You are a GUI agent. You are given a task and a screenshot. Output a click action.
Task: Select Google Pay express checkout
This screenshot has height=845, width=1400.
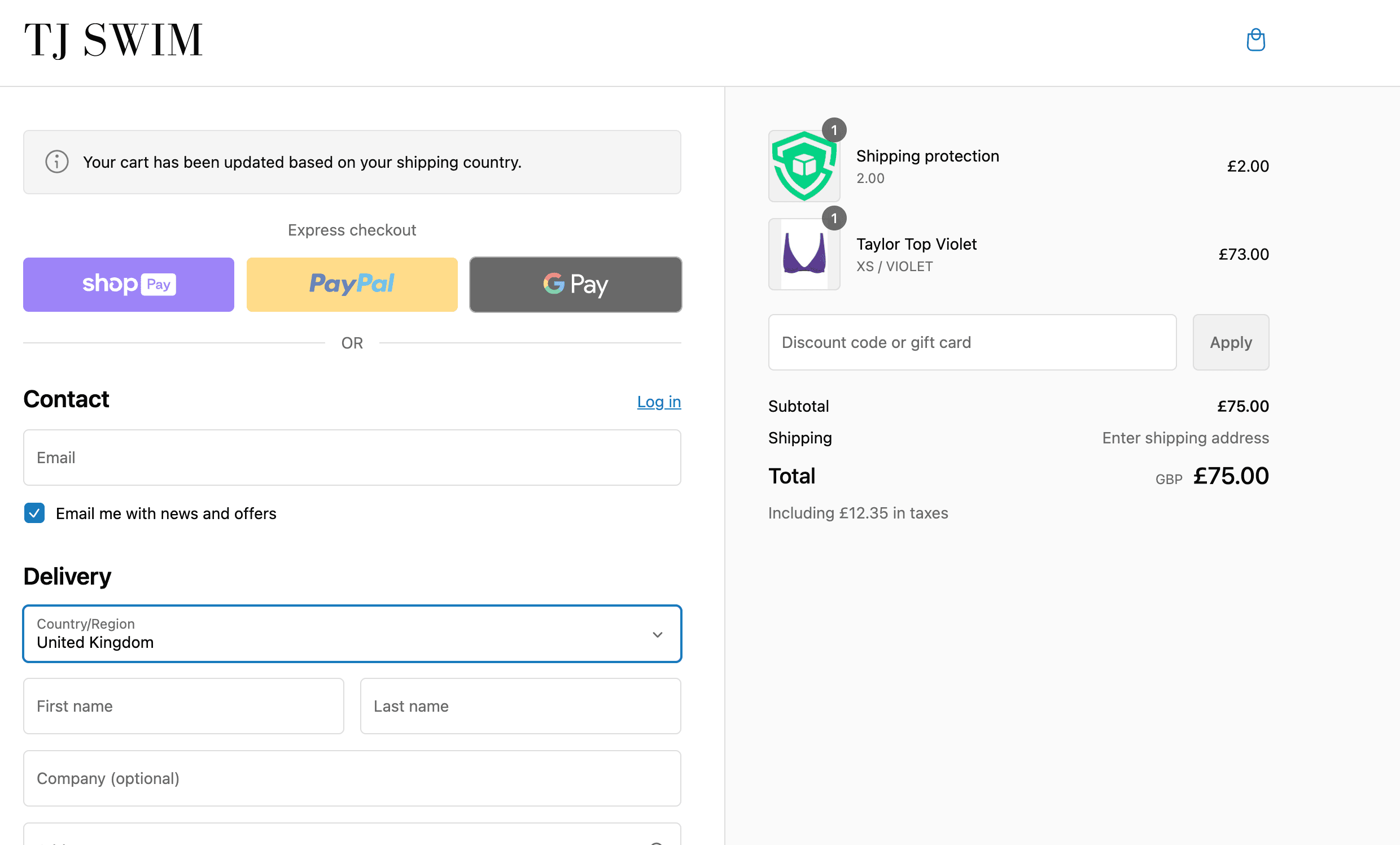click(x=575, y=284)
